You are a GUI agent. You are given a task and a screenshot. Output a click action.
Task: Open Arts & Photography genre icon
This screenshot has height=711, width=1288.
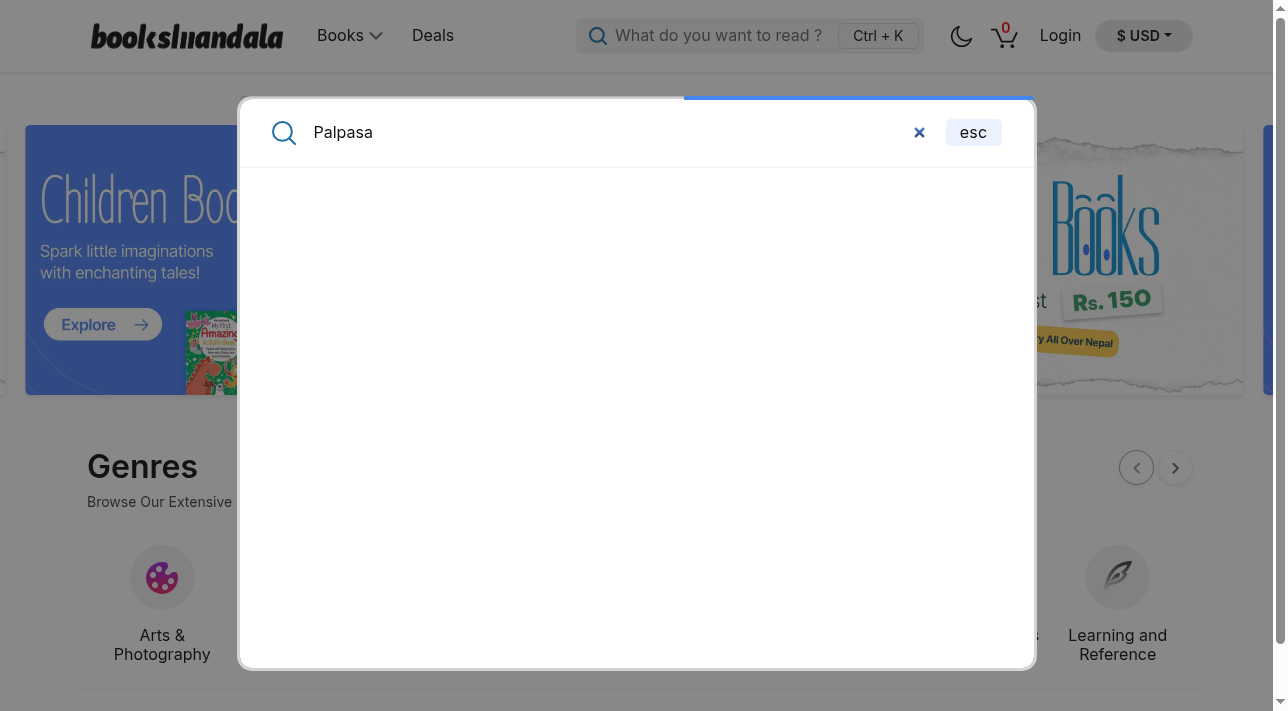(x=162, y=577)
